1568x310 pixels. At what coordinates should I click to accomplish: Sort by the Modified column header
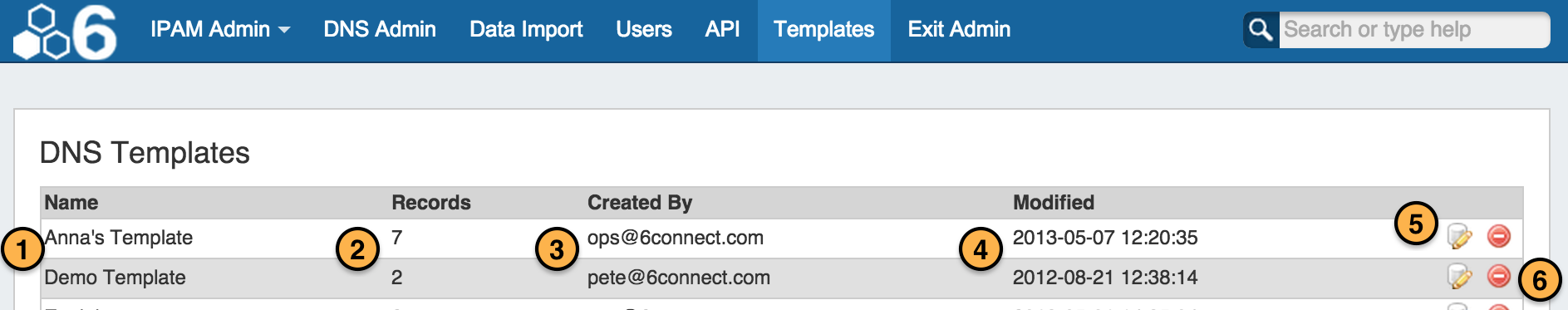pos(1054,203)
